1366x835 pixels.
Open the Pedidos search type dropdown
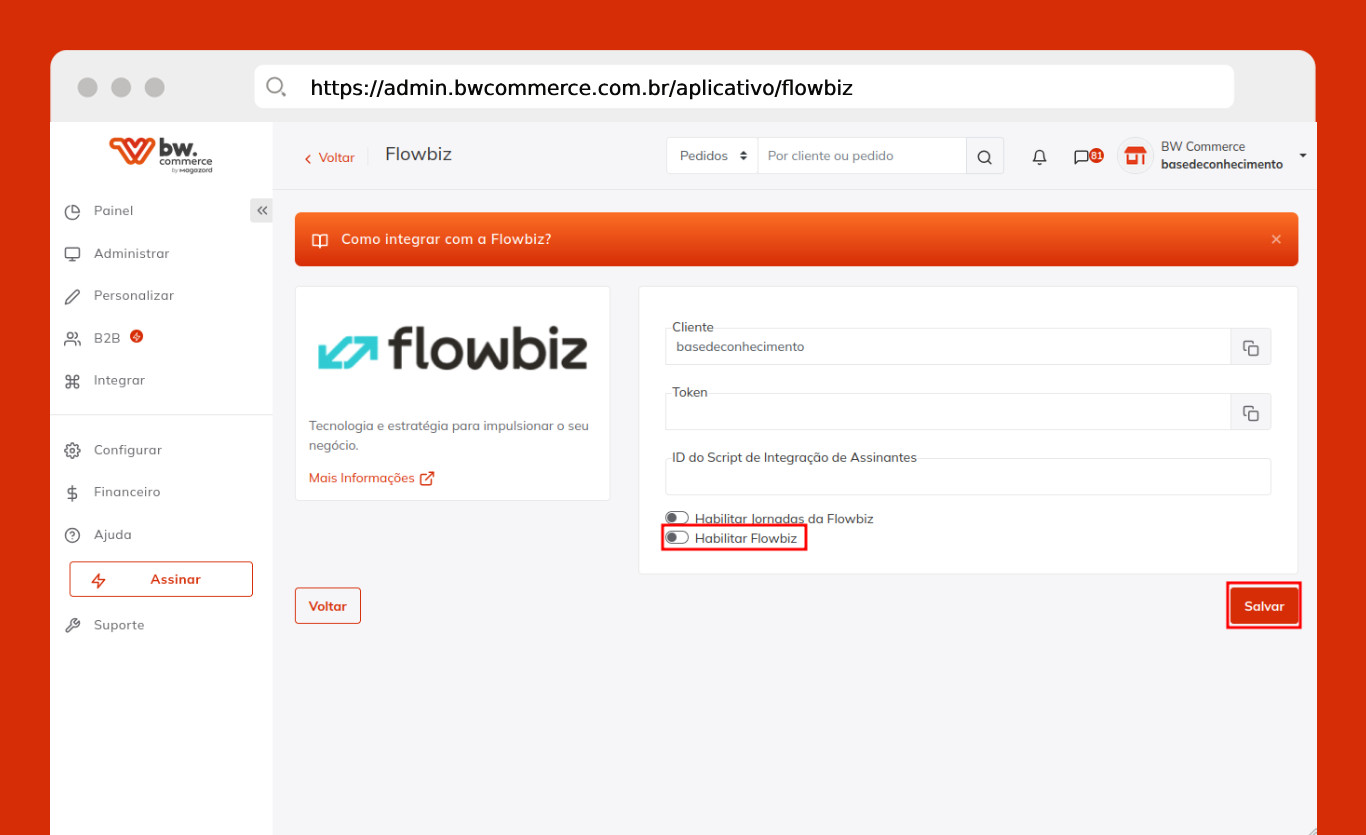pyautogui.click(x=713, y=156)
